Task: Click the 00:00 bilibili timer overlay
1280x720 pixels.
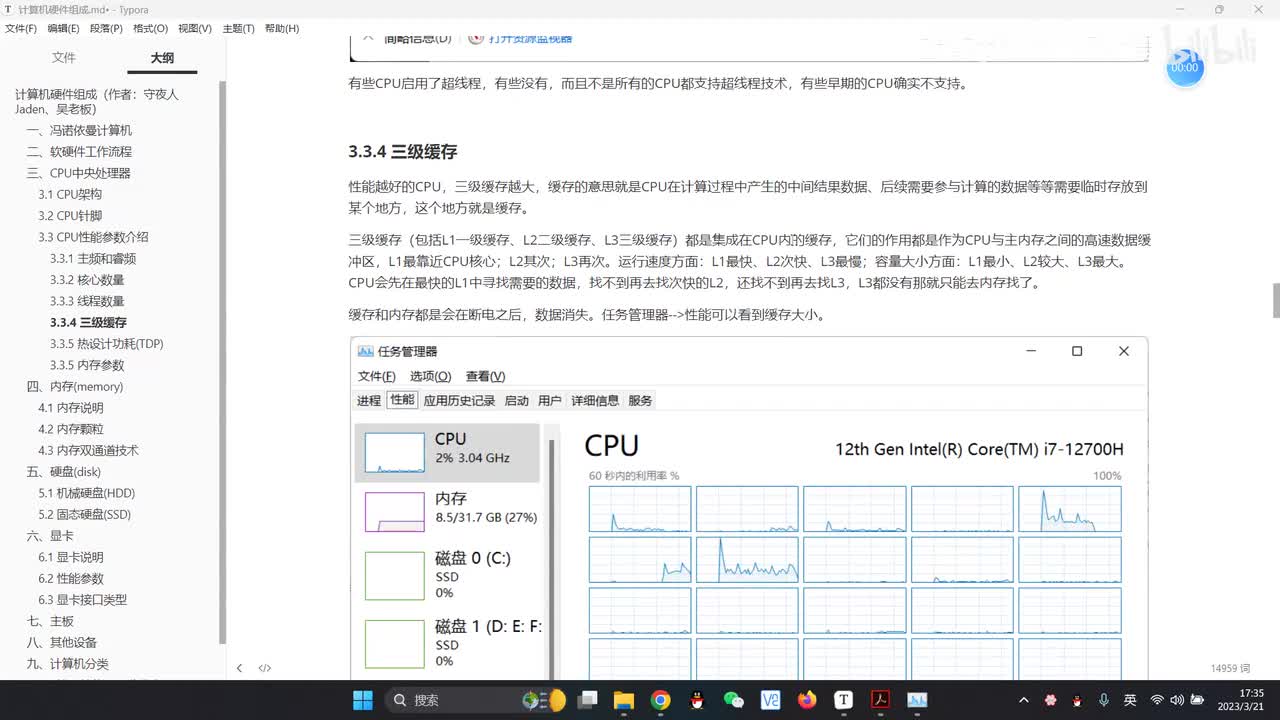Action: pyautogui.click(x=1184, y=68)
